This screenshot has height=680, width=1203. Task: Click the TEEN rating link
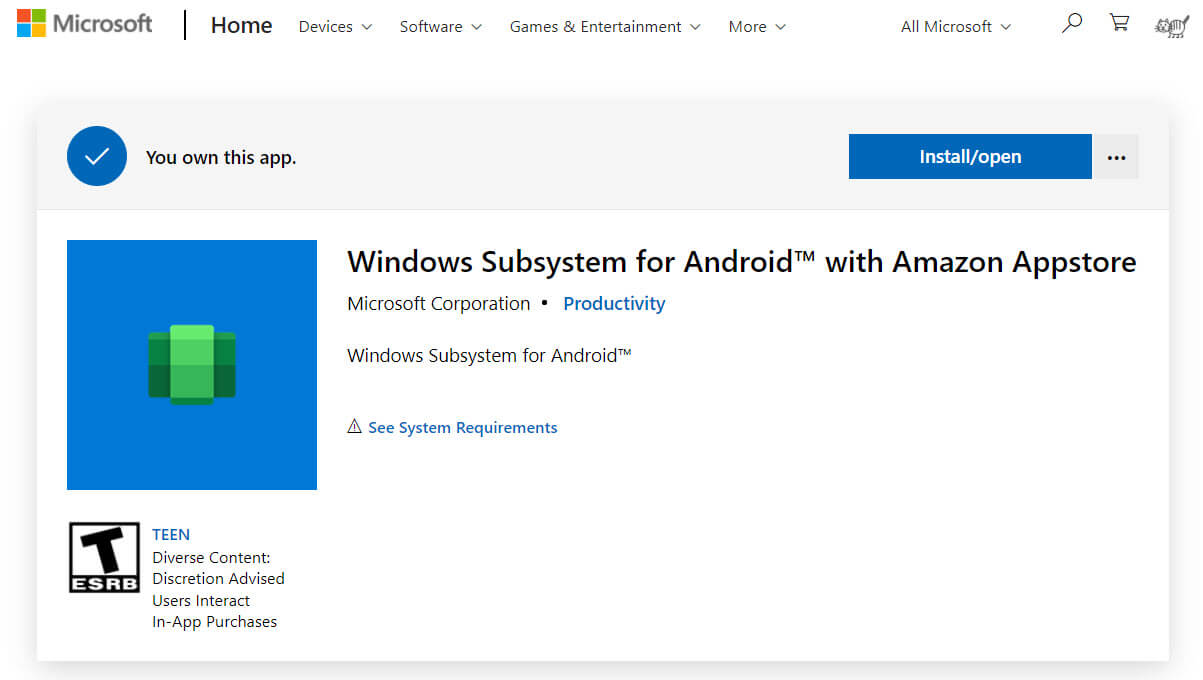[x=171, y=535]
